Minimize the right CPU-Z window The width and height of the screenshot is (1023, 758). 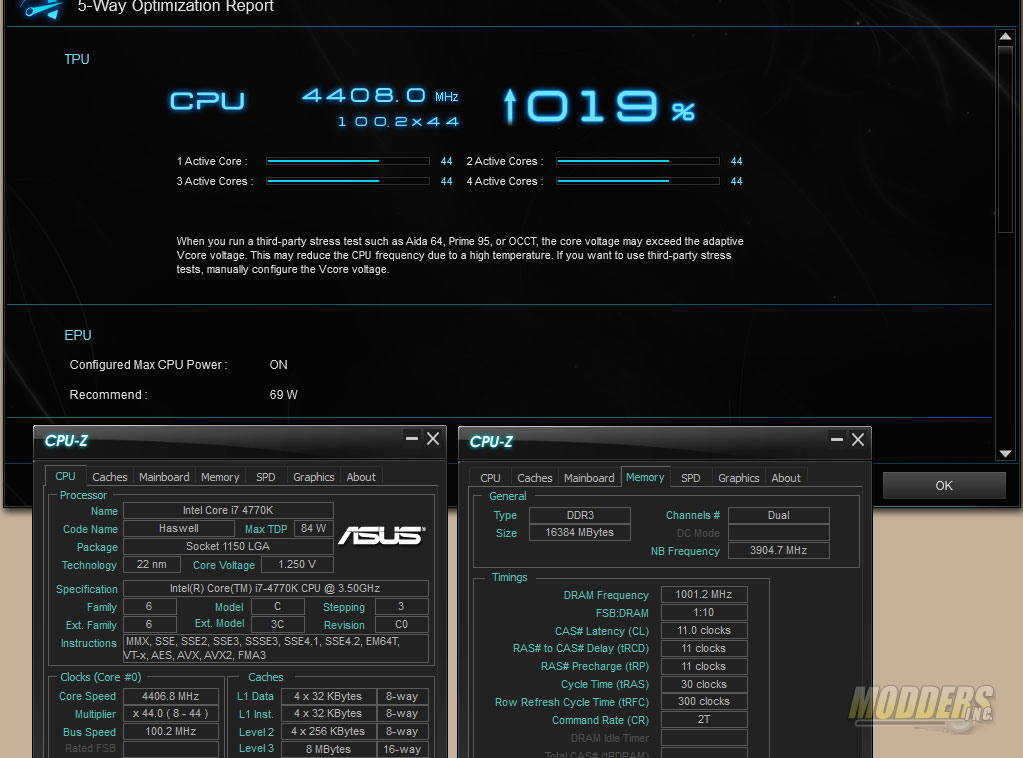click(x=837, y=439)
